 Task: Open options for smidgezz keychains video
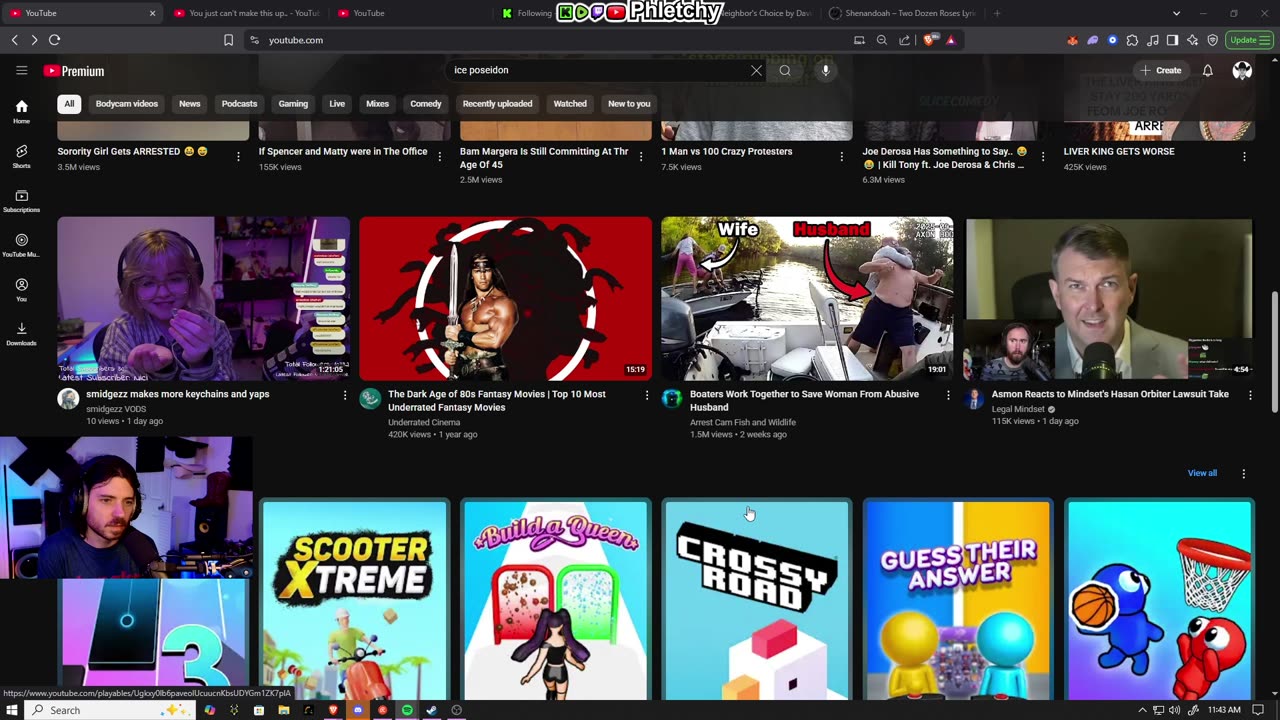click(x=345, y=396)
